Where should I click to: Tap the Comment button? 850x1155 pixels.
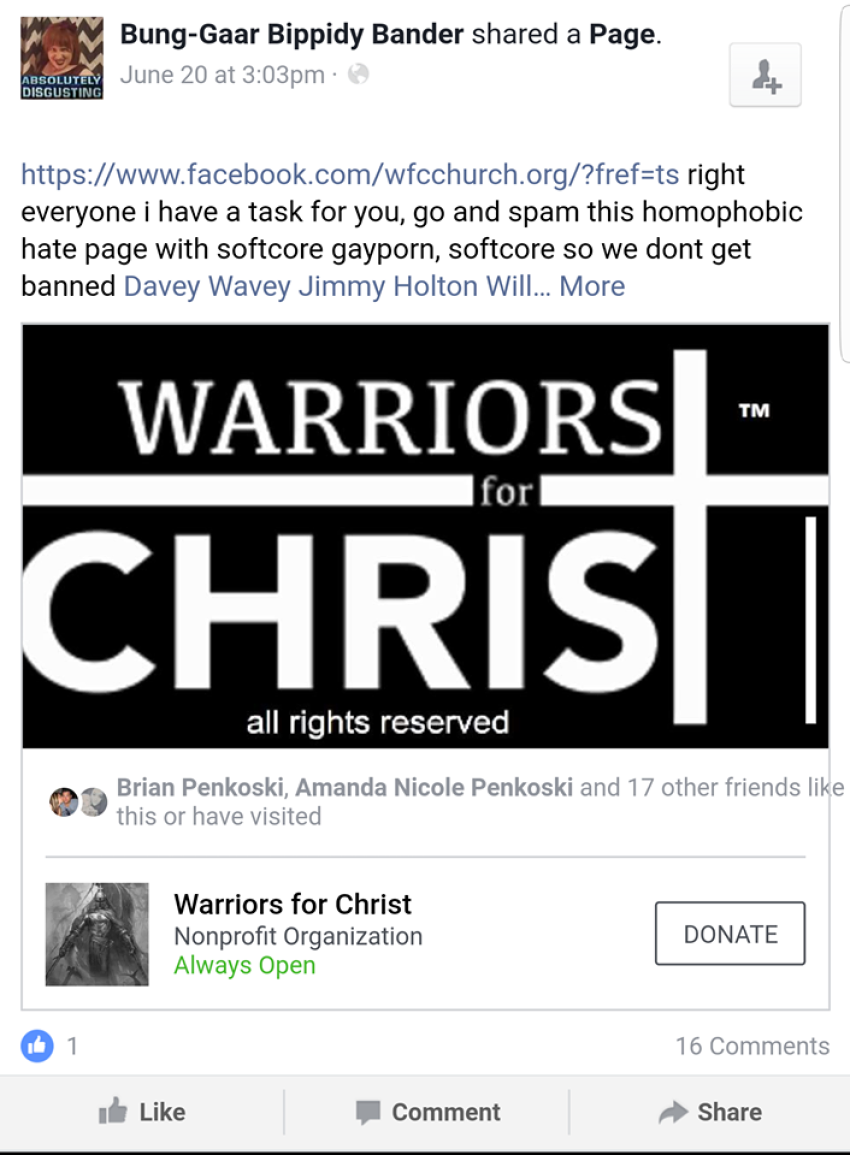(x=427, y=1112)
